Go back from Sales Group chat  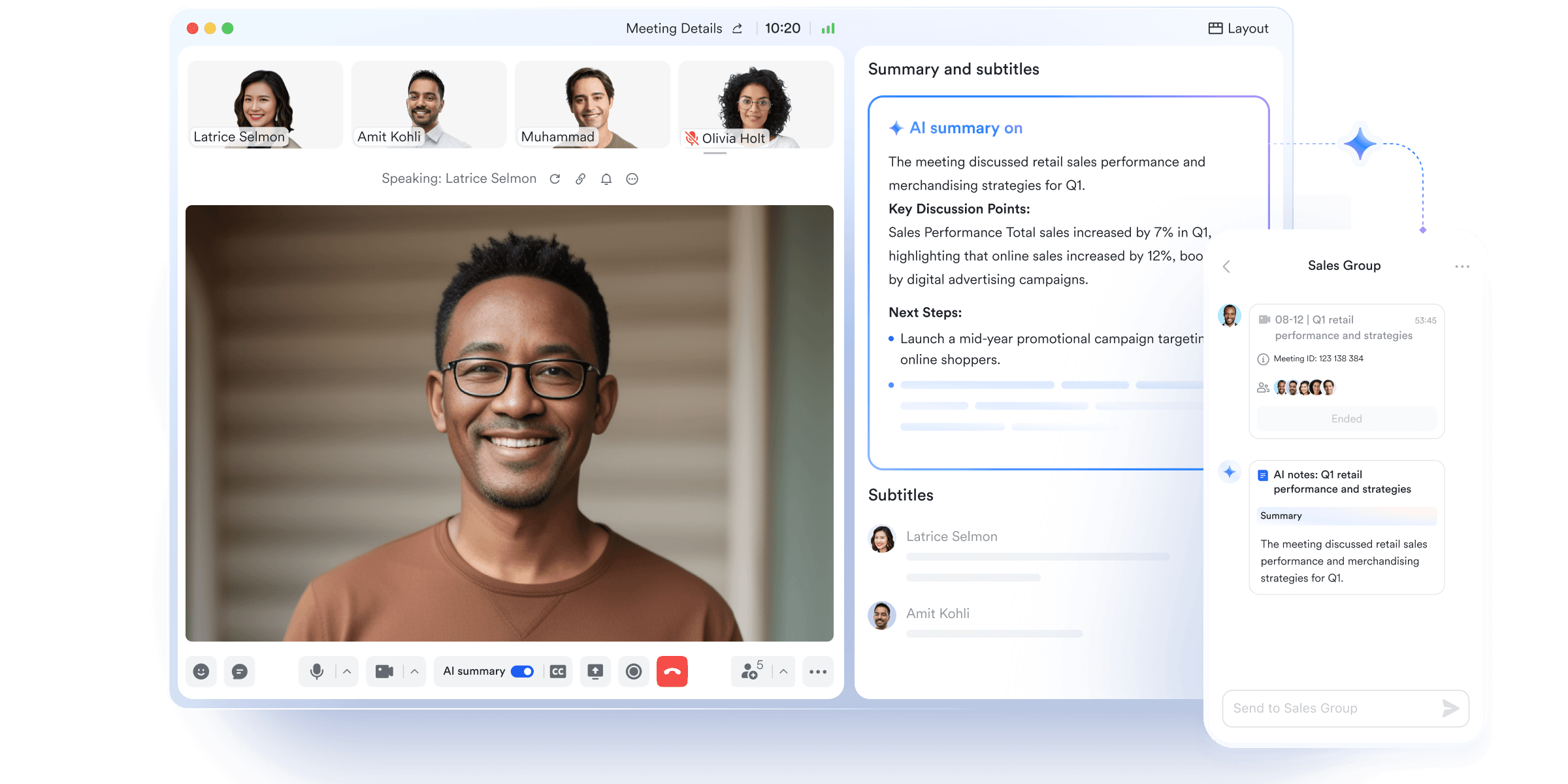click(x=1226, y=267)
